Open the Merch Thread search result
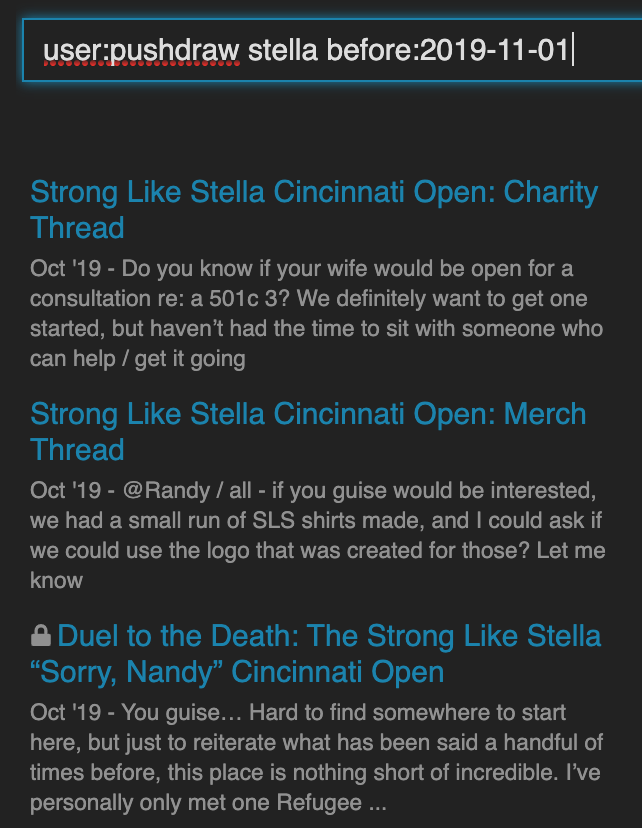This screenshot has height=828, width=642. coord(308,431)
